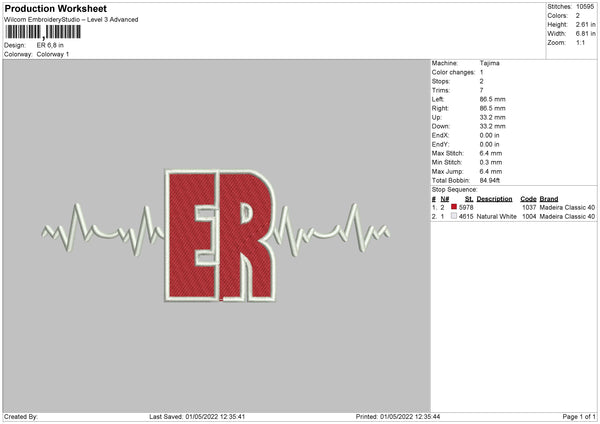Click the 'Stop Sequence:' heading
600x424 pixels.
coord(455,190)
